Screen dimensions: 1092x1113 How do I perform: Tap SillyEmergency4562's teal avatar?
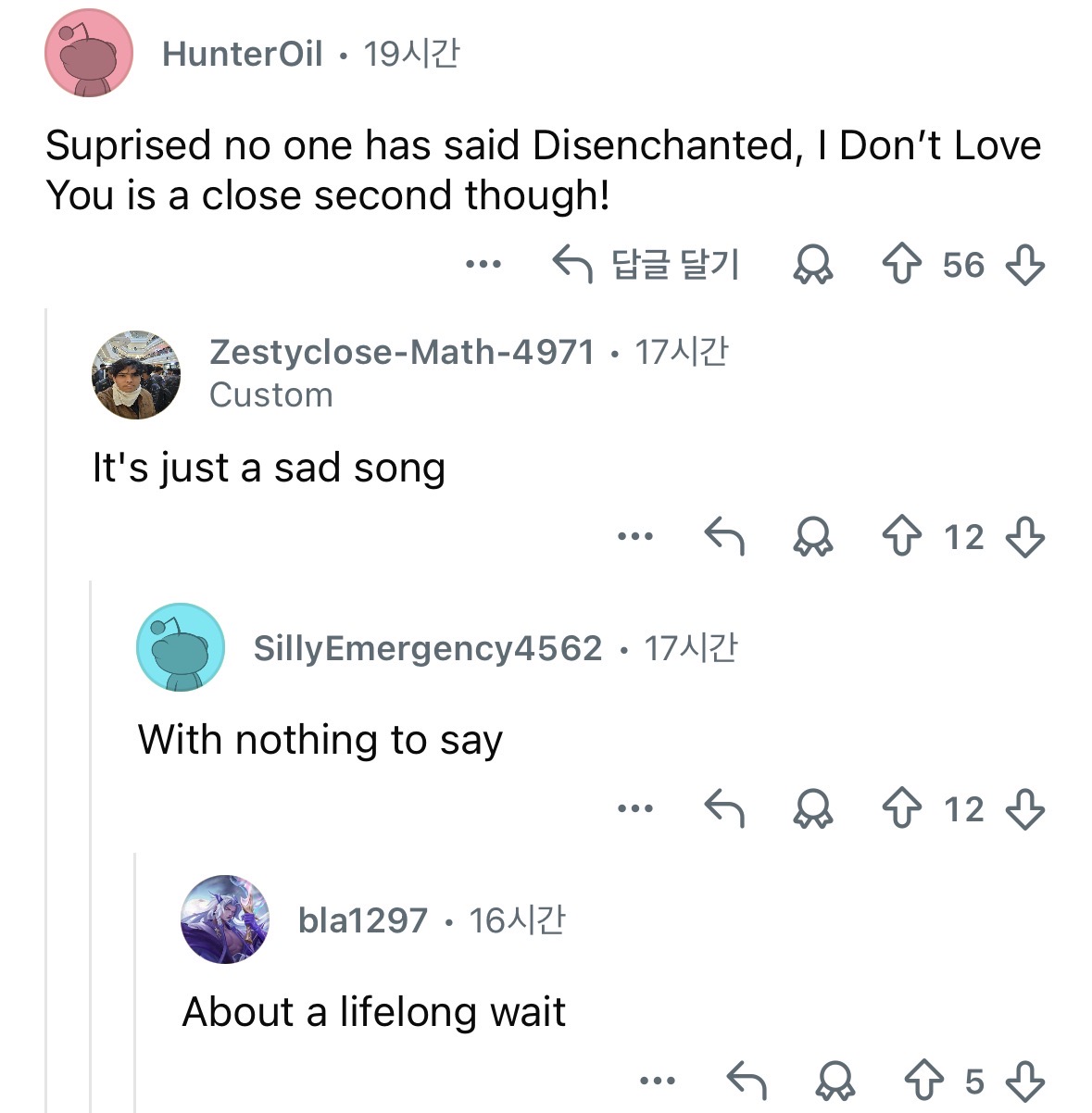click(181, 647)
